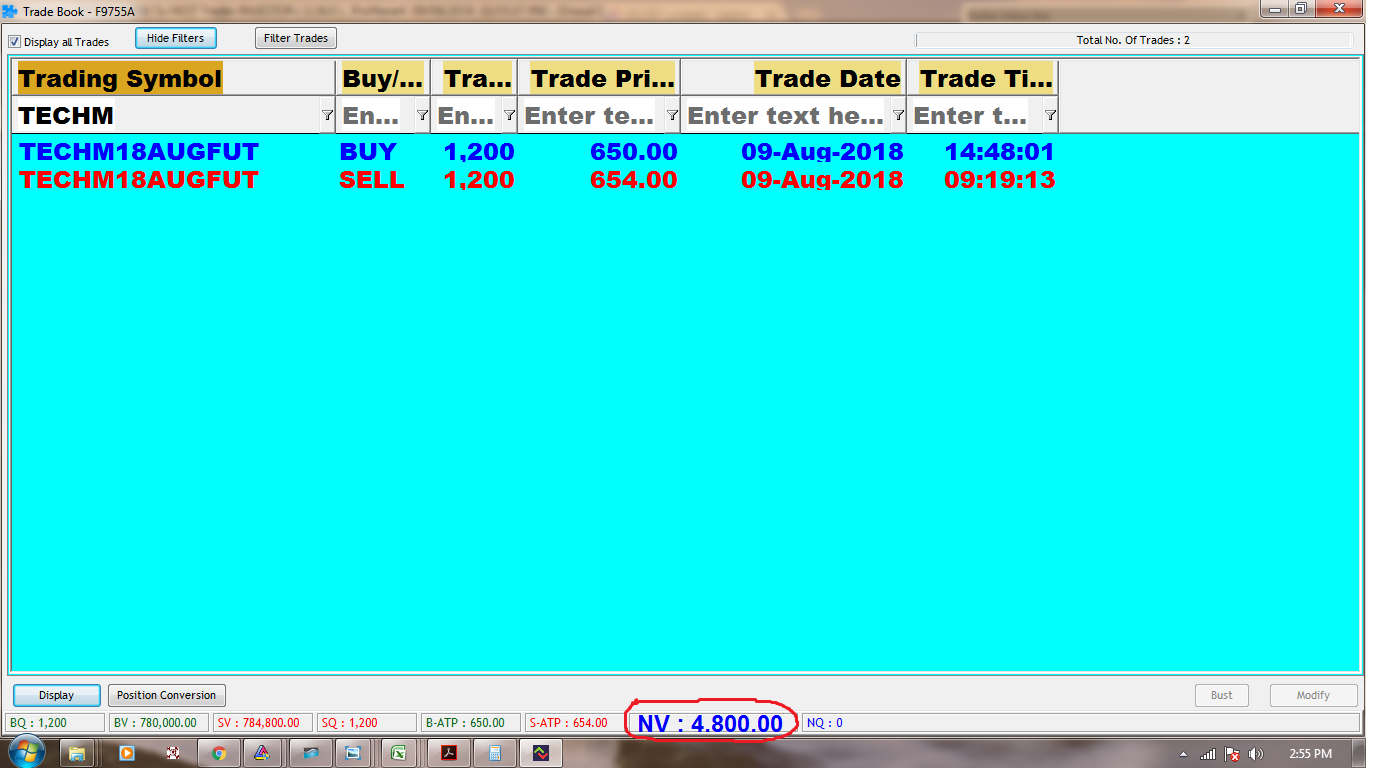
Task: Click the Trade Book window puzzle icon
Action: (10, 11)
